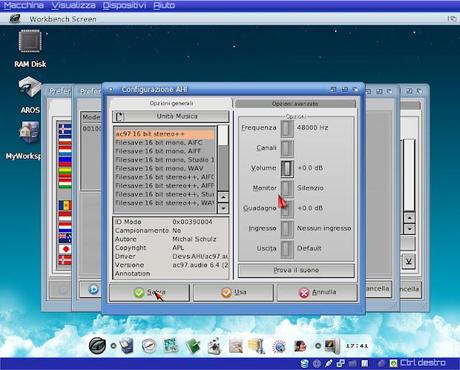Click the Workbench Screen logo icon
Viewport: 460px width, 370px height.
[x=15, y=19]
